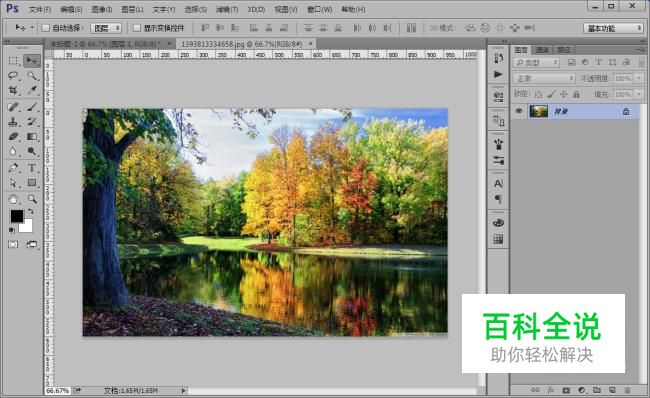Open the 不透明度 opacity slider arrow
Viewport: 650px width, 398px height.
(639, 78)
